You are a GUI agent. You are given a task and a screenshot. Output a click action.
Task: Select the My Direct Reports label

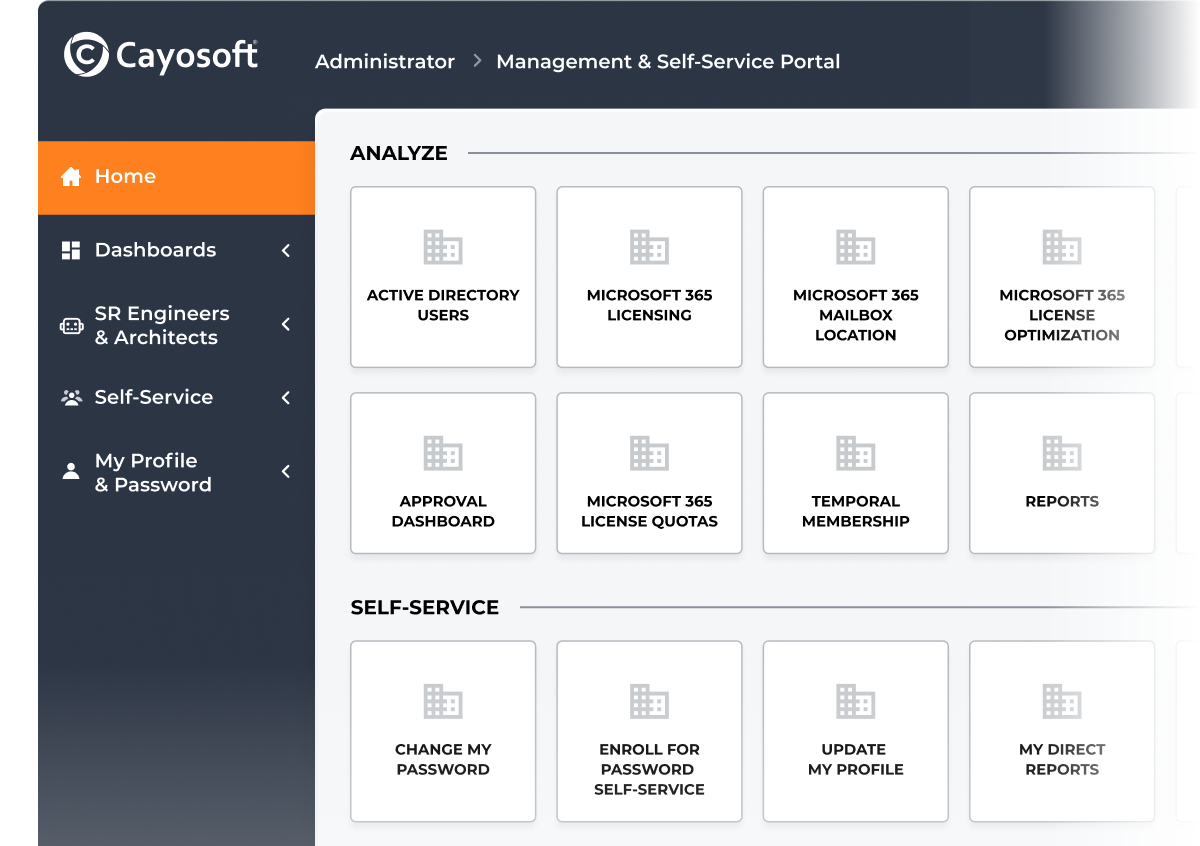(1062, 759)
